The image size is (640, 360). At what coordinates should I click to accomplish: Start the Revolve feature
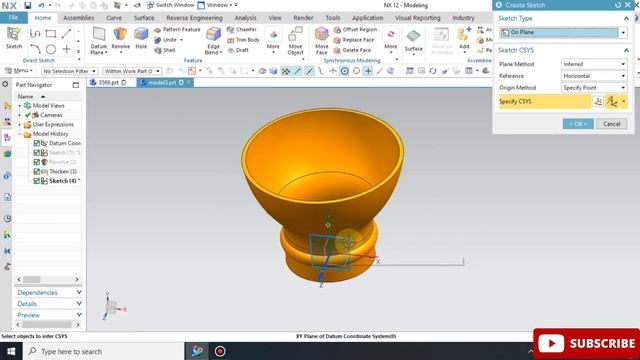(x=120, y=39)
